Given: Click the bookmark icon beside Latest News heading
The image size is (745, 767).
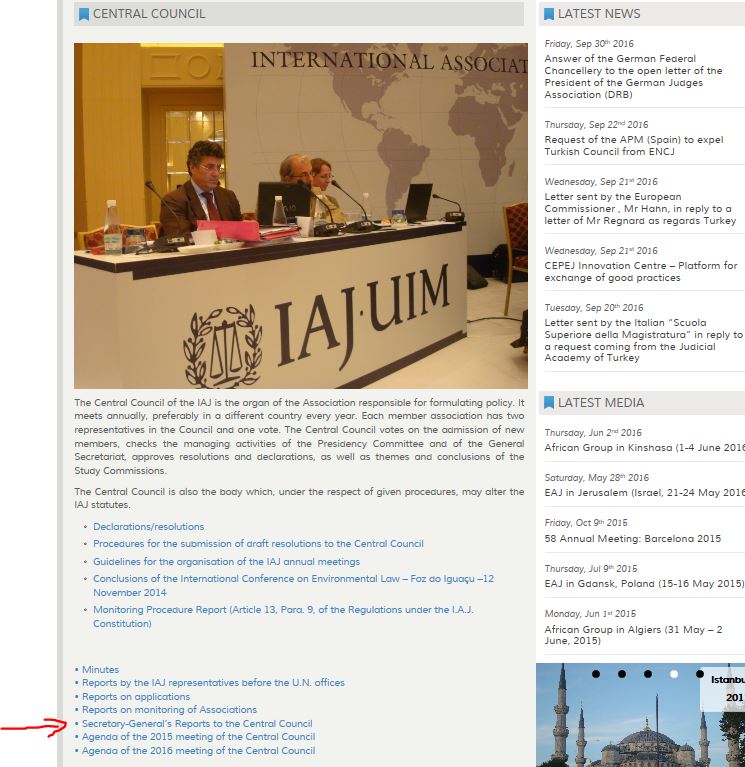Looking at the screenshot, I should (x=549, y=14).
